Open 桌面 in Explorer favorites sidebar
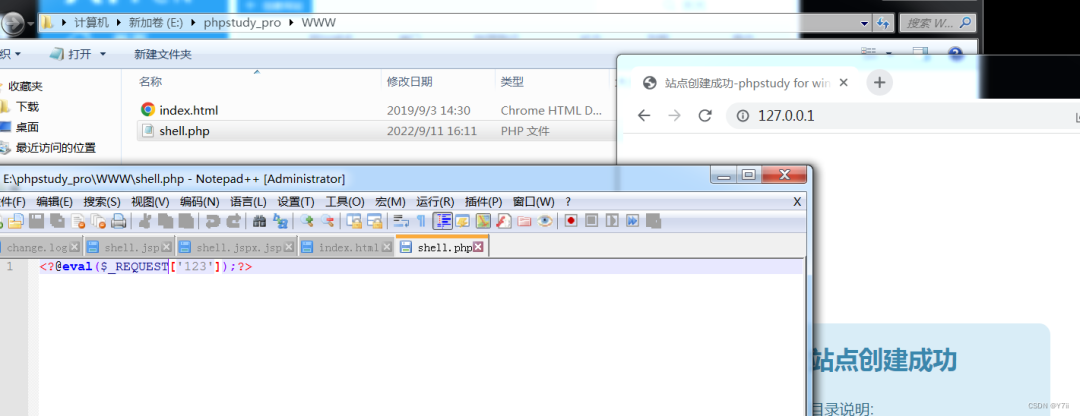This screenshot has width=1080, height=416. click(x=28, y=127)
